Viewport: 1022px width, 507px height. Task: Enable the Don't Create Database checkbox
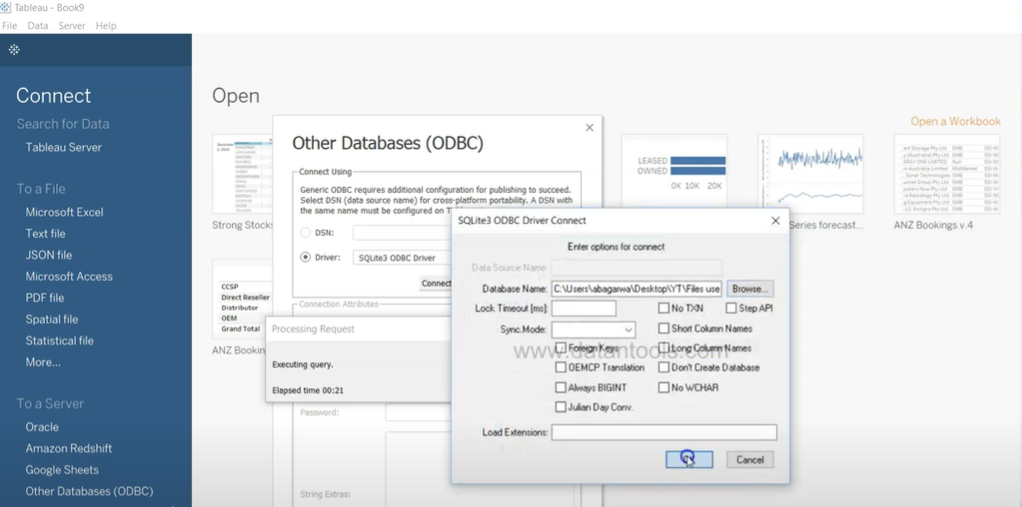tap(664, 368)
